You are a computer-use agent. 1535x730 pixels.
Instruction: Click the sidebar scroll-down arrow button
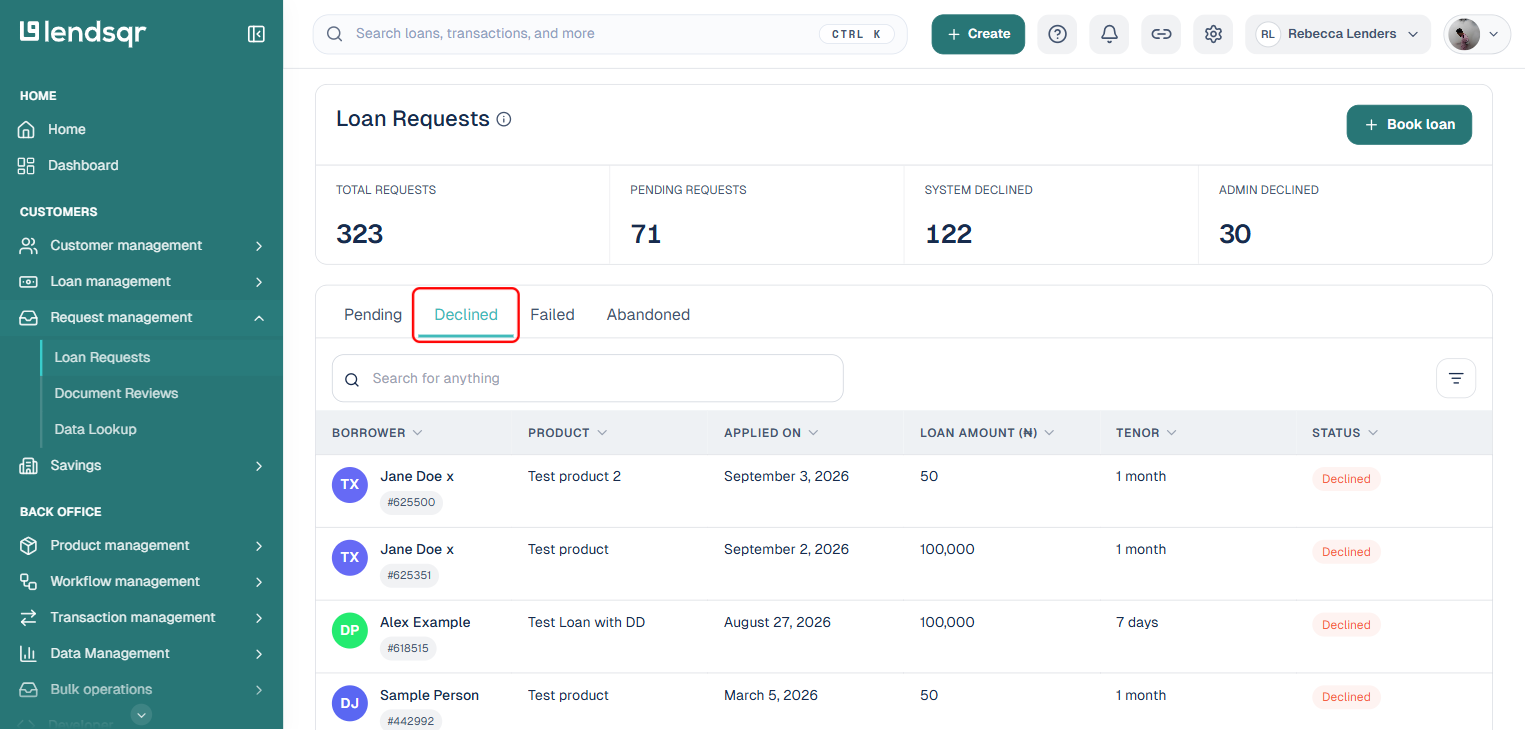[x=142, y=714]
